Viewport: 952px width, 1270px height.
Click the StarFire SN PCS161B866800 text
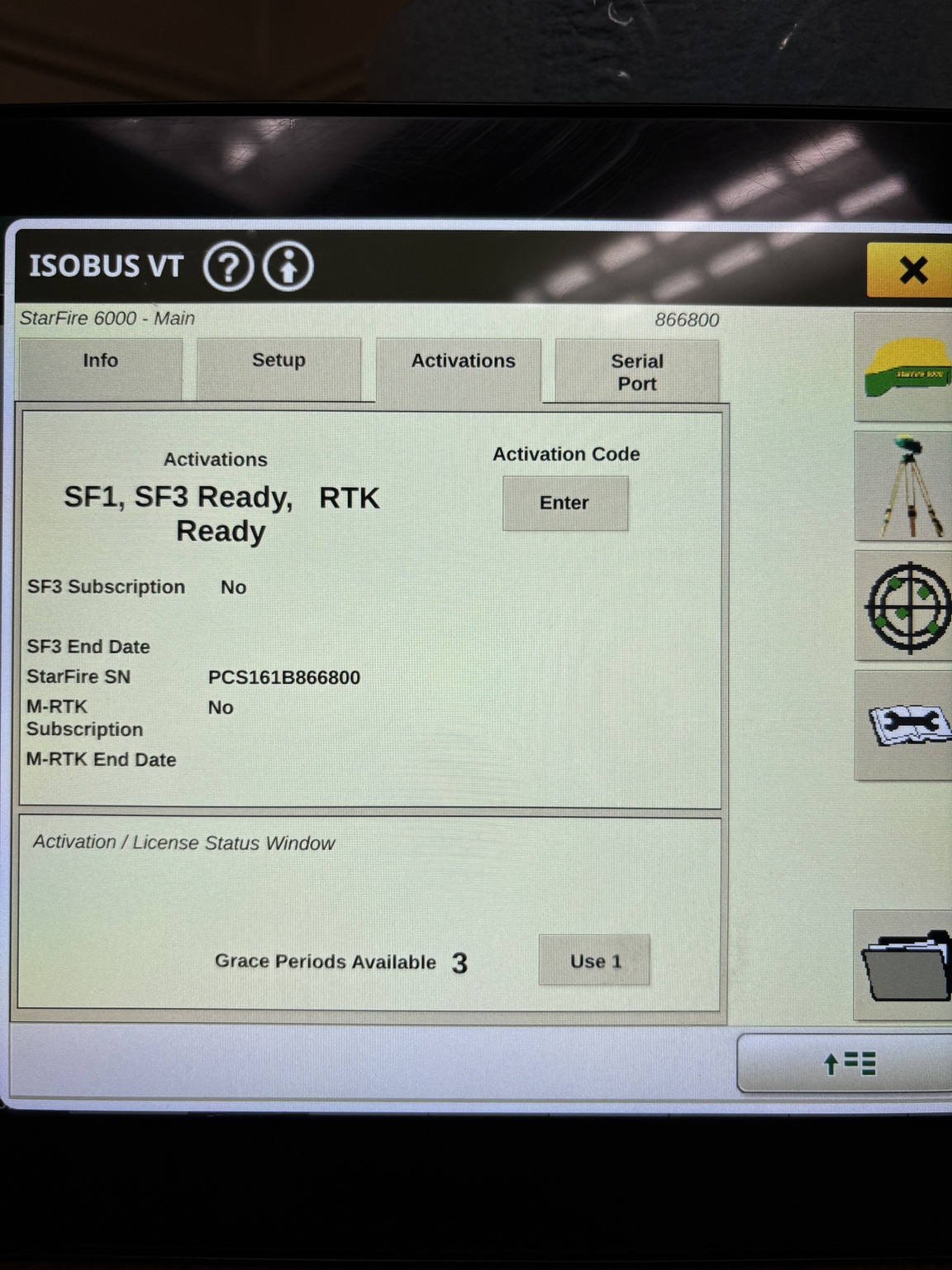coord(283,677)
